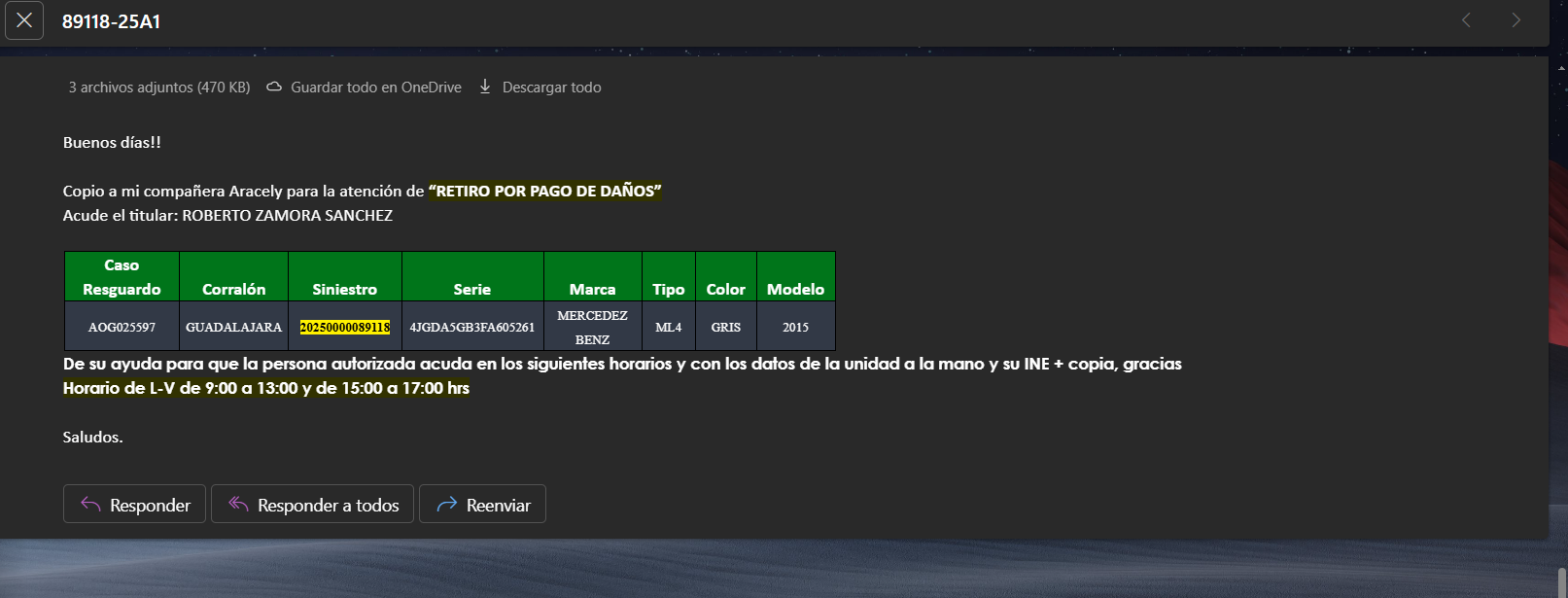Click the Serie value 4JGDA5GB3FA605261
Image resolution: width=1568 pixels, height=598 pixels.
472,328
